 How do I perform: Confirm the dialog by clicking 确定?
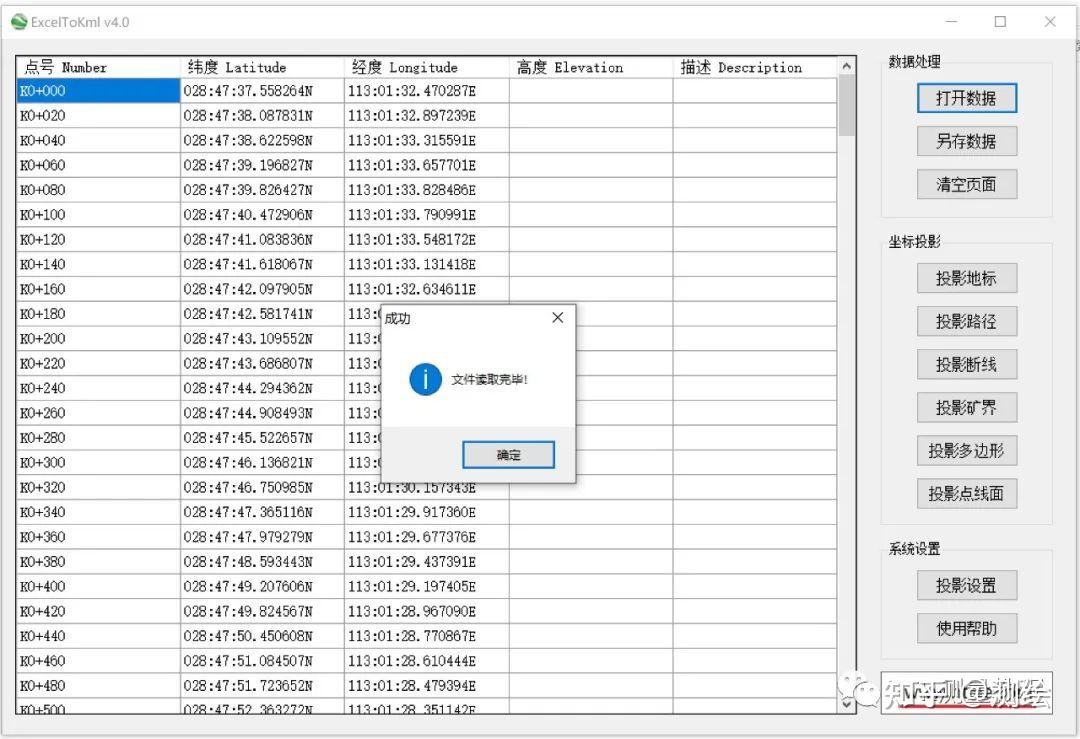click(508, 454)
